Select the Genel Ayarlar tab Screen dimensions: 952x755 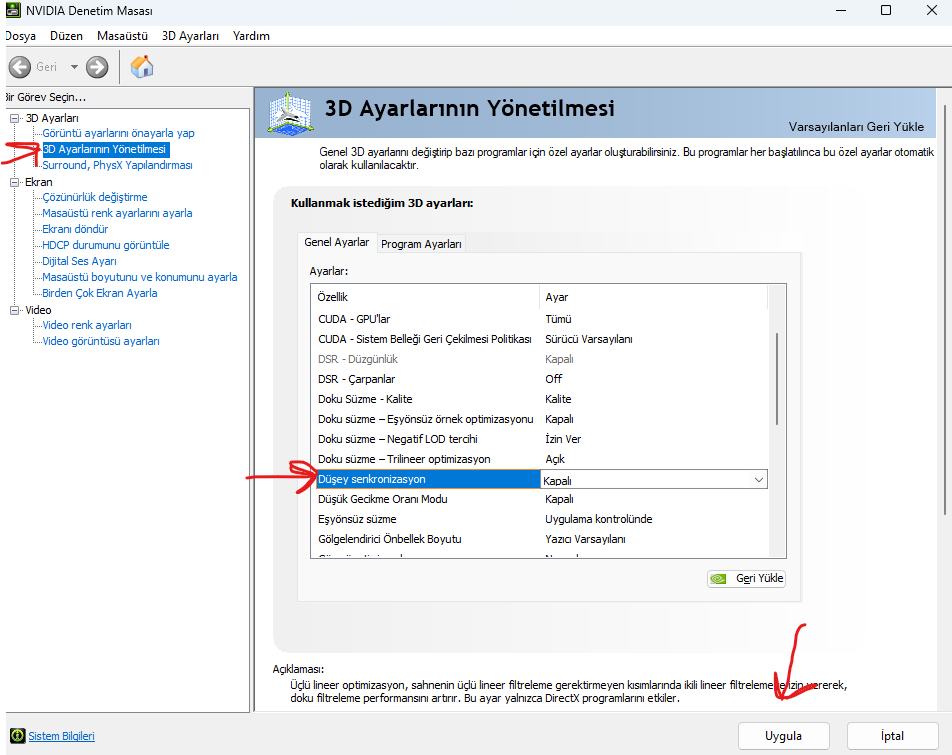pyautogui.click(x=336, y=242)
